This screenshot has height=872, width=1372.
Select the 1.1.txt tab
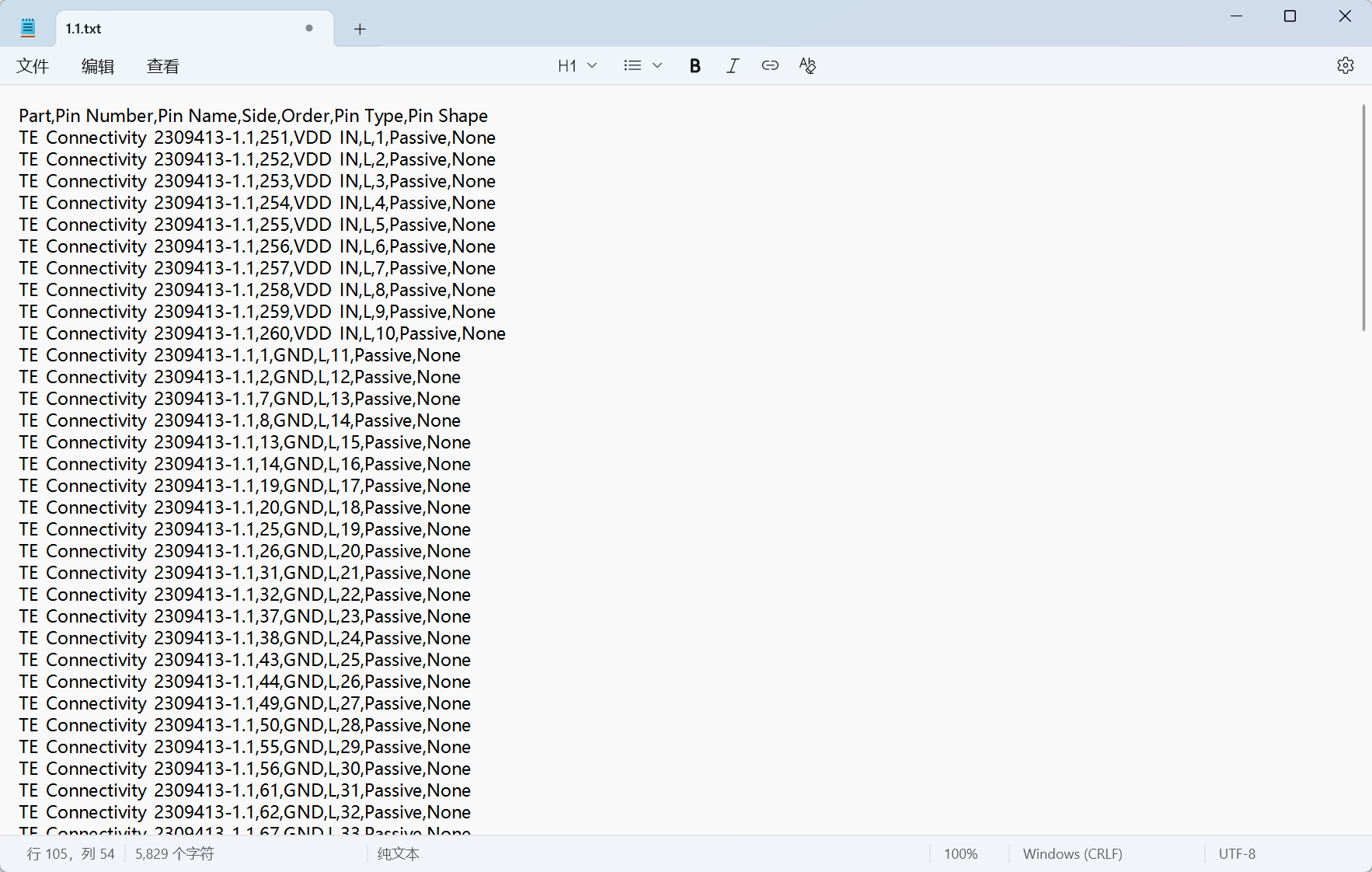coord(194,29)
